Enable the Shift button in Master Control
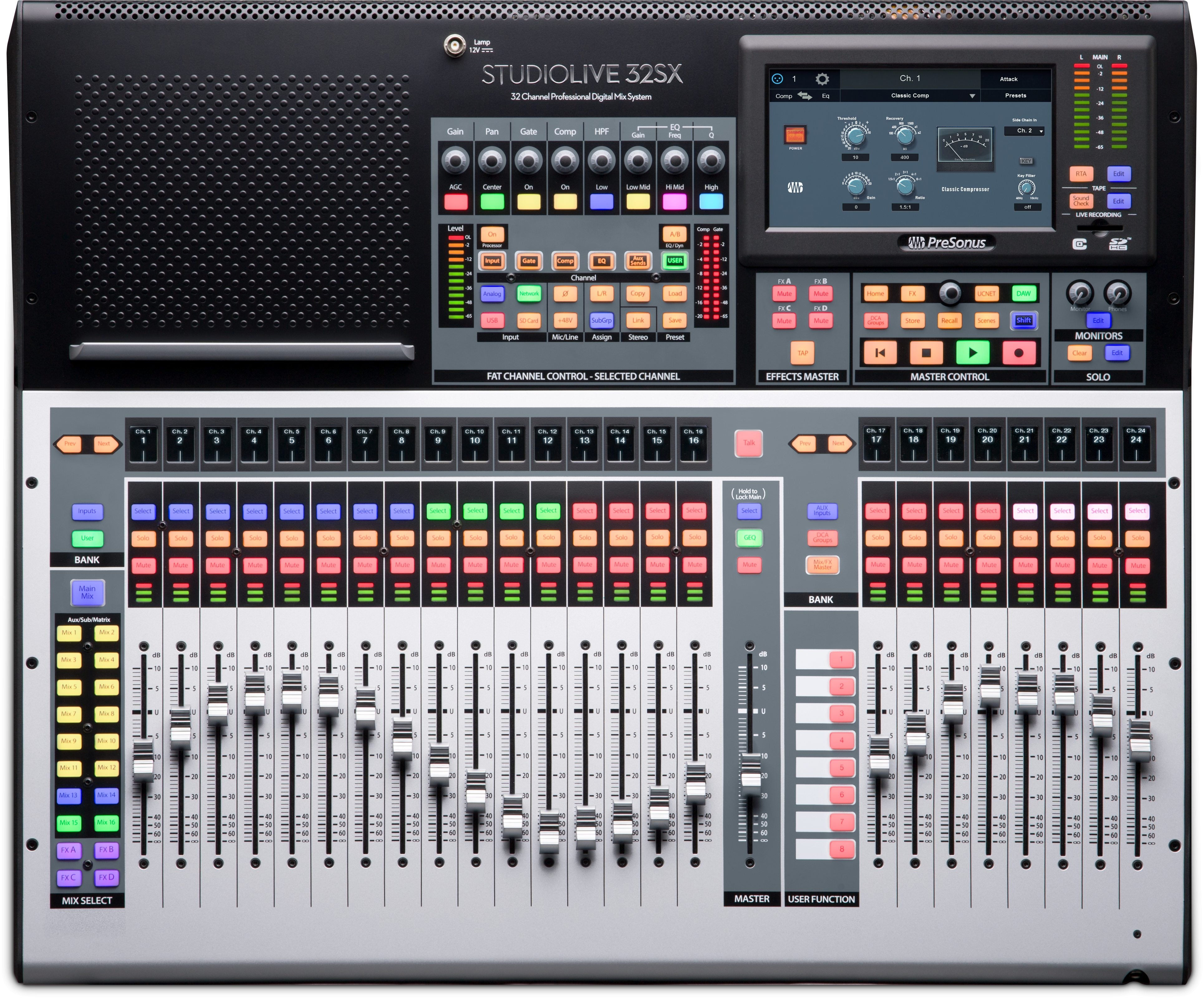Screen dimensions: 1204x998 coord(1025,321)
